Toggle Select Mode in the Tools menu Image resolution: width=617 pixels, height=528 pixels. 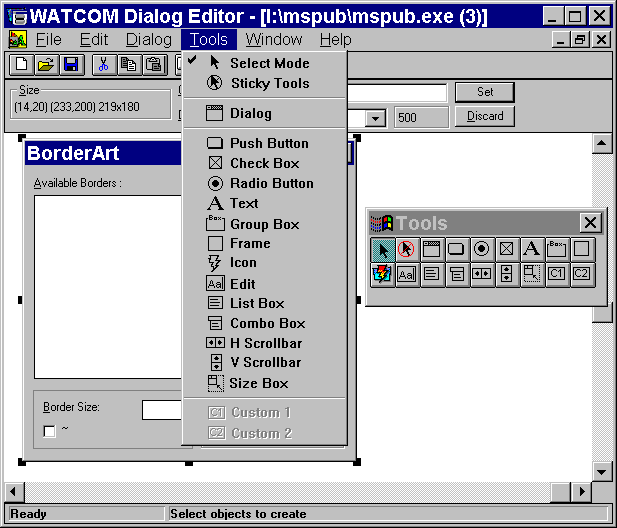(269, 63)
